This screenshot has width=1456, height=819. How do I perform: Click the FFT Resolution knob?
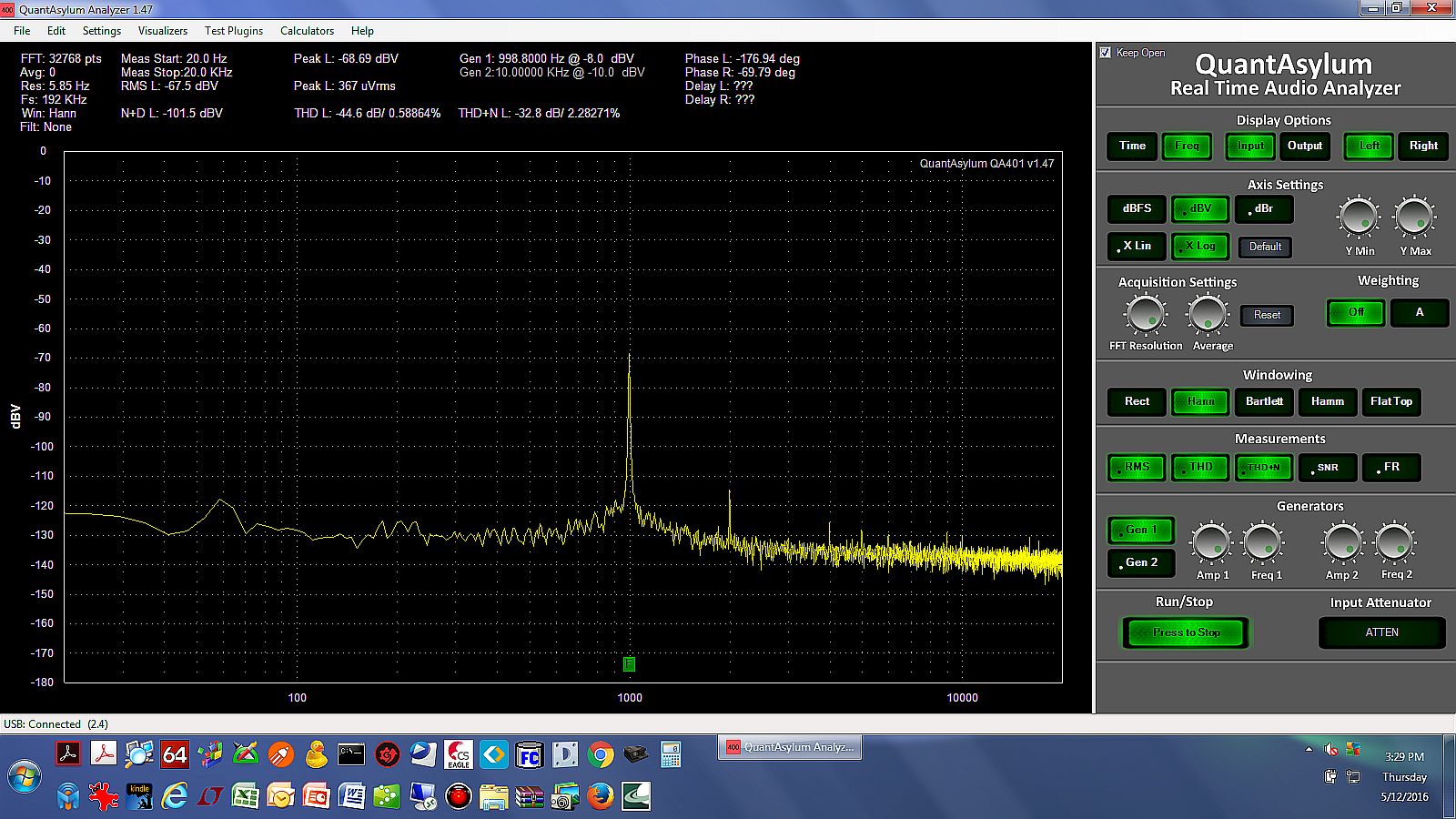[1145, 315]
